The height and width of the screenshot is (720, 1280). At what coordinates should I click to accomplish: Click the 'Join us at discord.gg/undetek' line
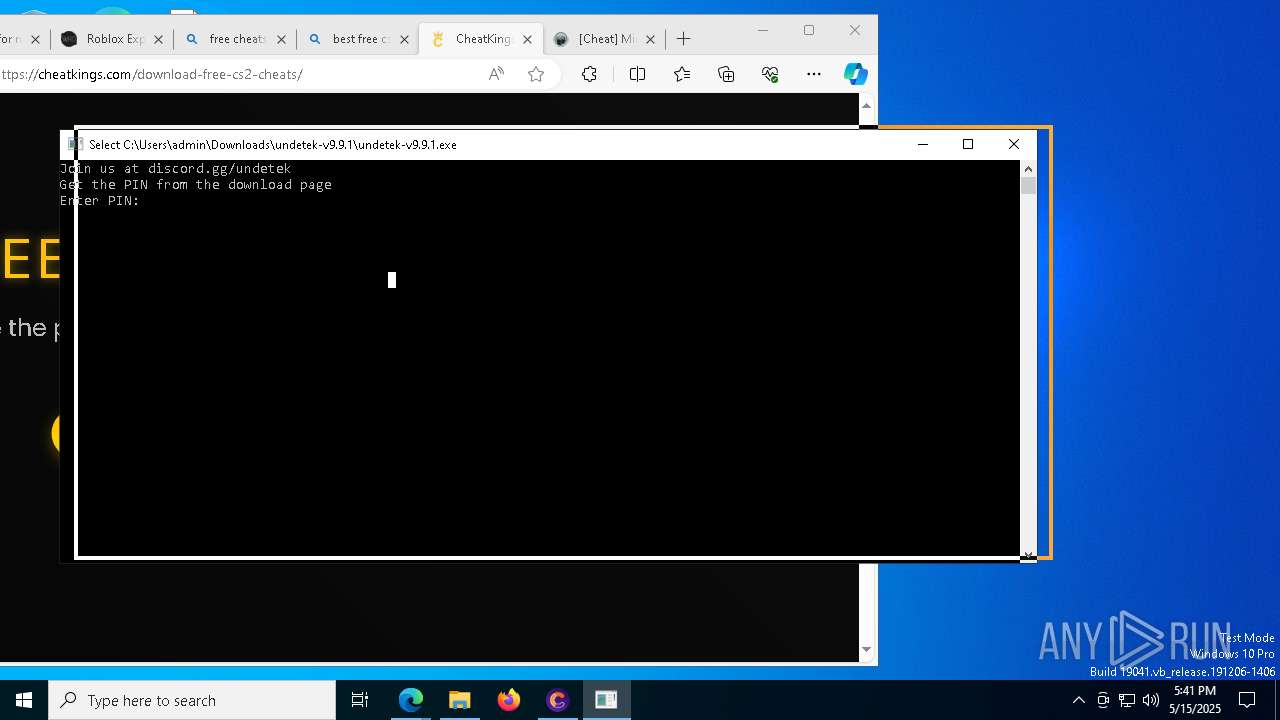click(175, 169)
